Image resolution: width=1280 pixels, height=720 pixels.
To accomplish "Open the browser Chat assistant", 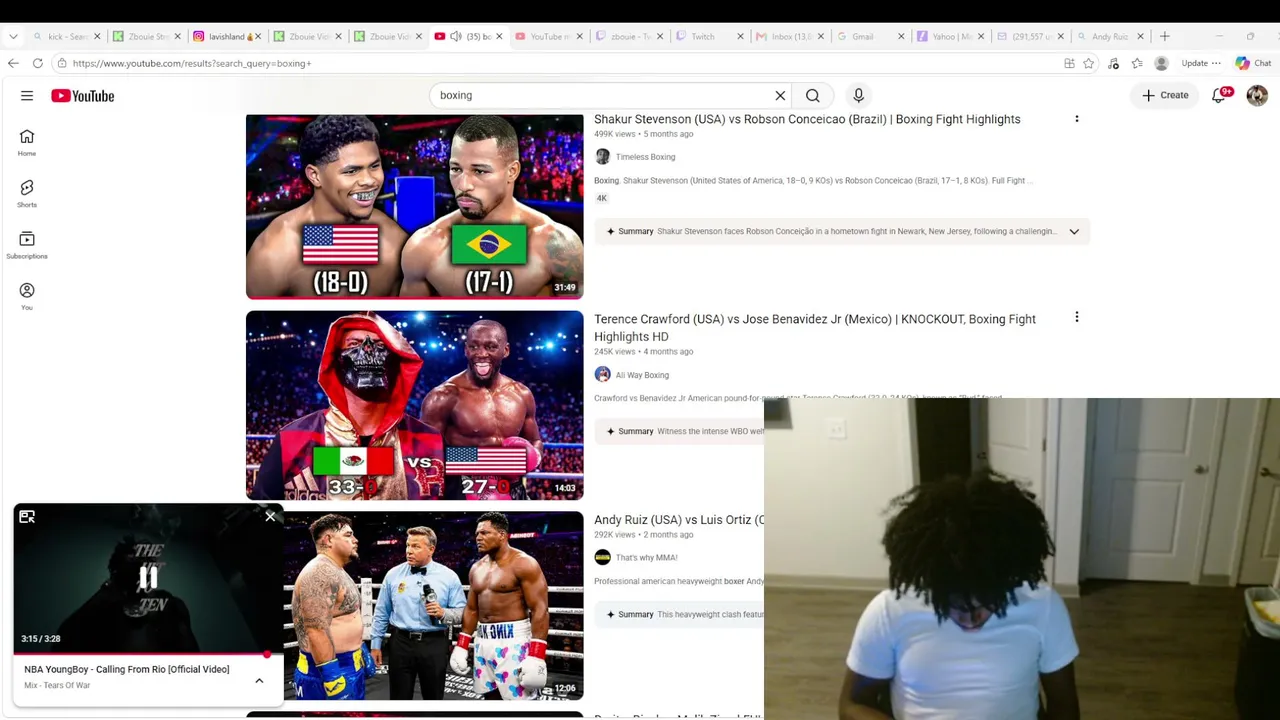I will (1253, 63).
